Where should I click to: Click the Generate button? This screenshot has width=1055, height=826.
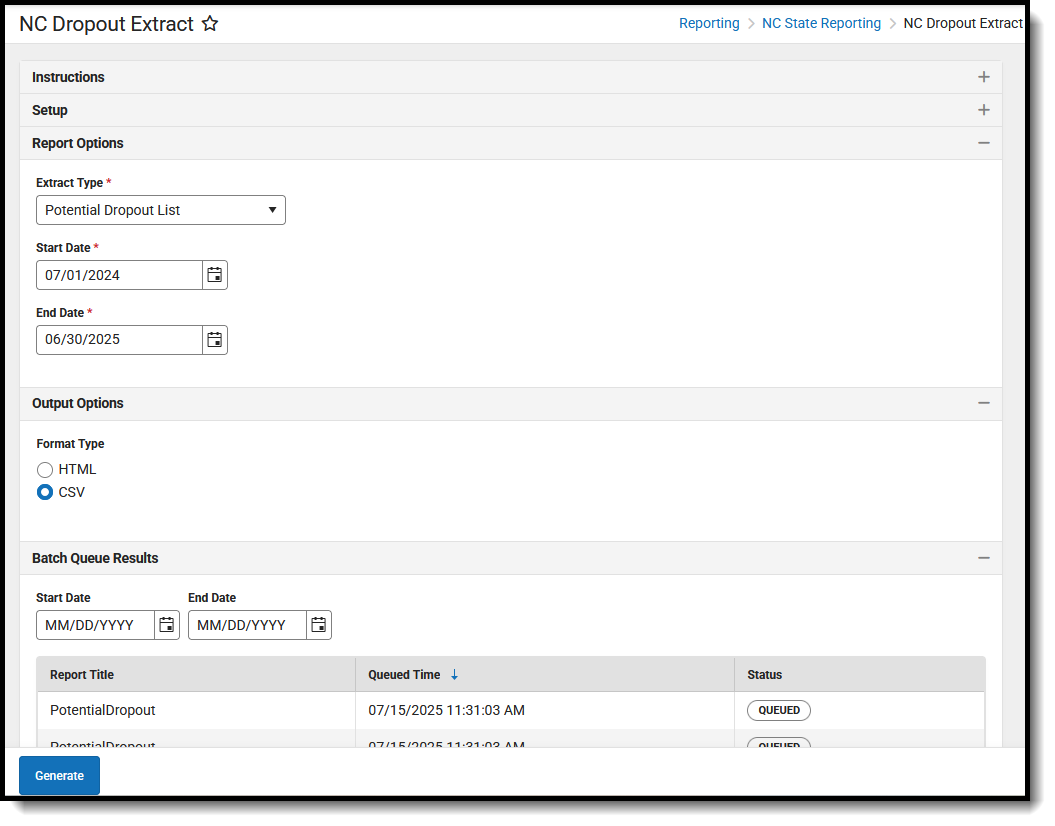click(59, 776)
